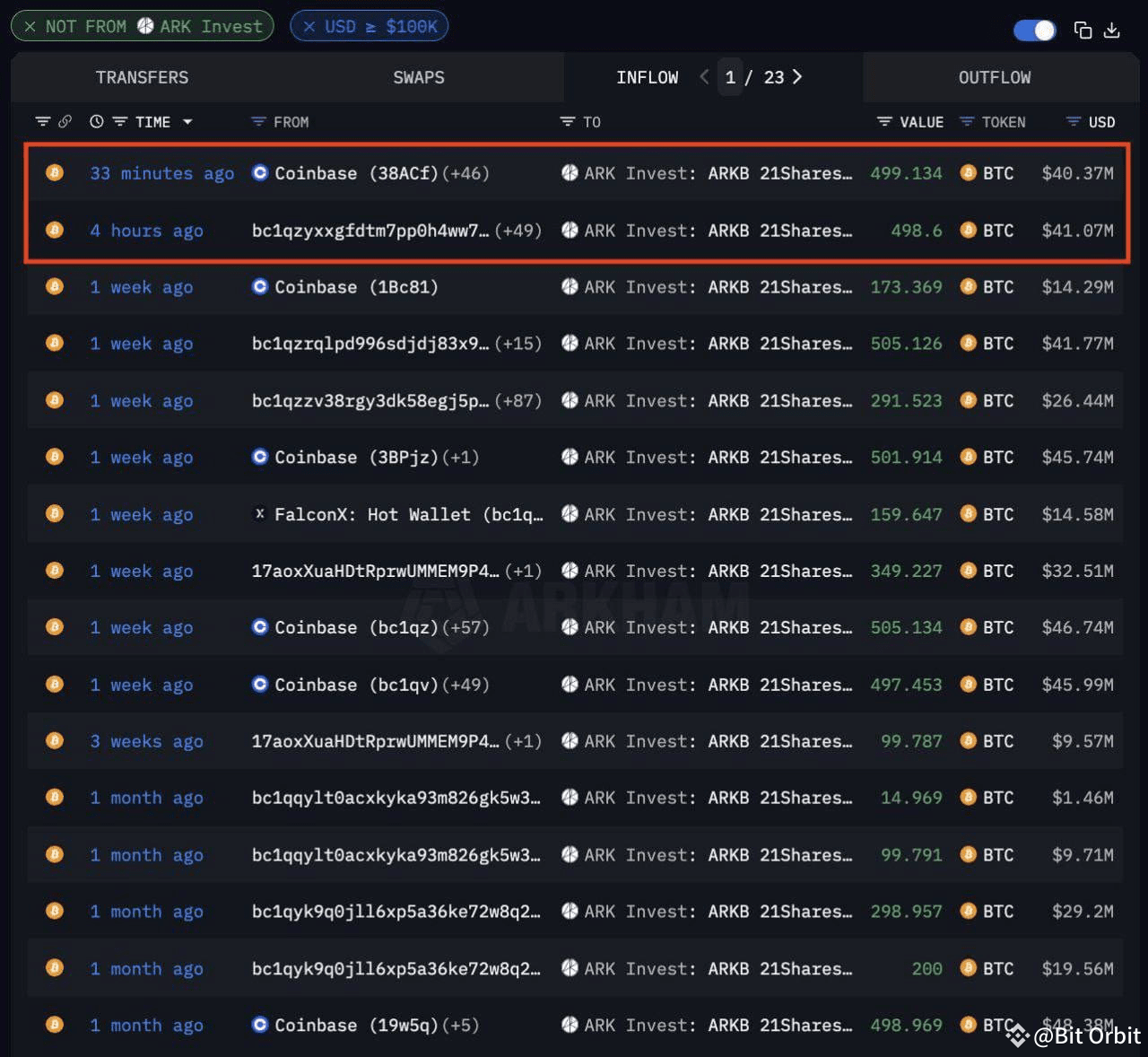Select the OUTFLOW tab
The height and width of the screenshot is (1057, 1148).
click(x=995, y=77)
